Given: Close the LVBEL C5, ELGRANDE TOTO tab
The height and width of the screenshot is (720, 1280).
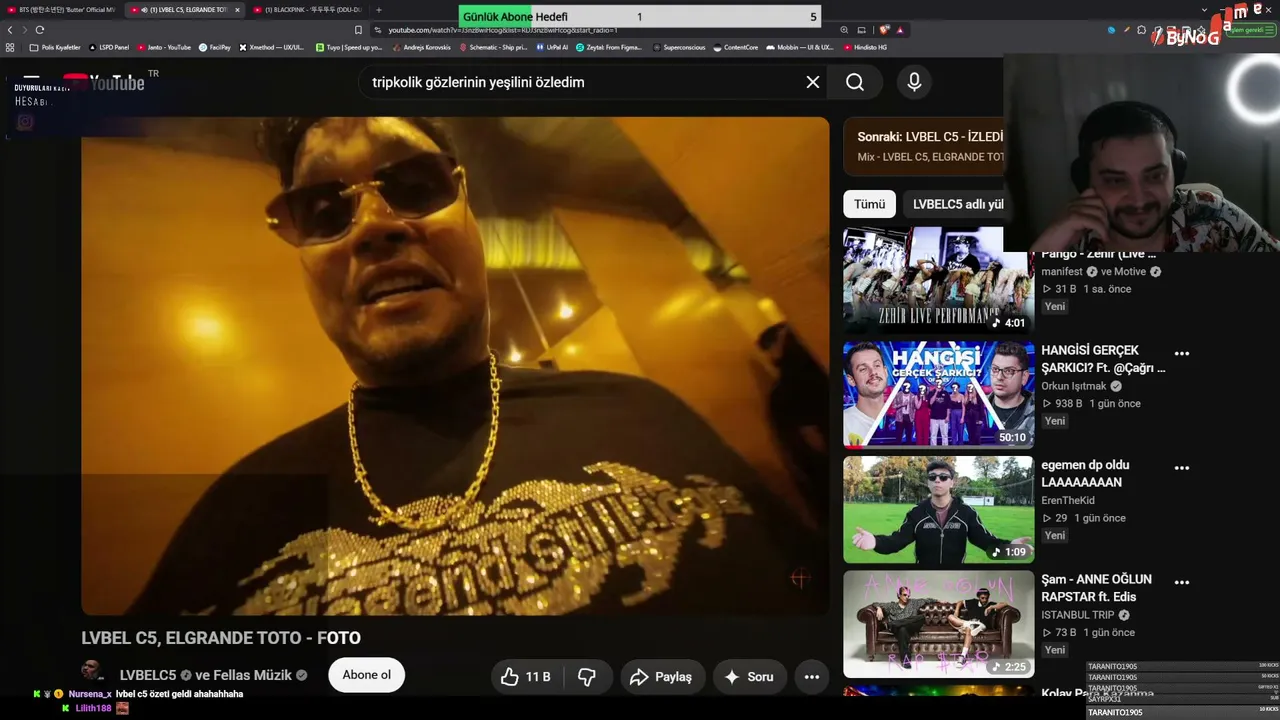Looking at the screenshot, I should coord(237,10).
